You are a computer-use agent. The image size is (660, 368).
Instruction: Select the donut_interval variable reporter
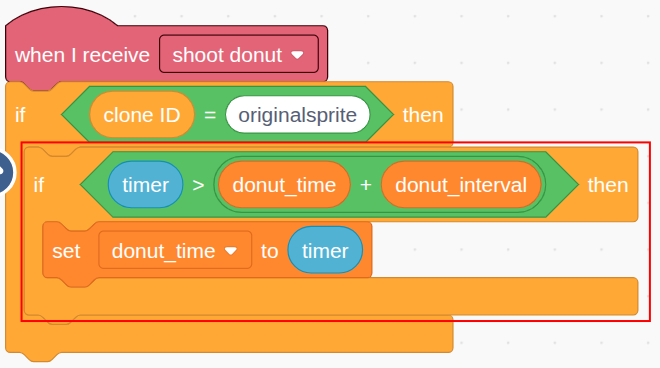click(461, 185)
